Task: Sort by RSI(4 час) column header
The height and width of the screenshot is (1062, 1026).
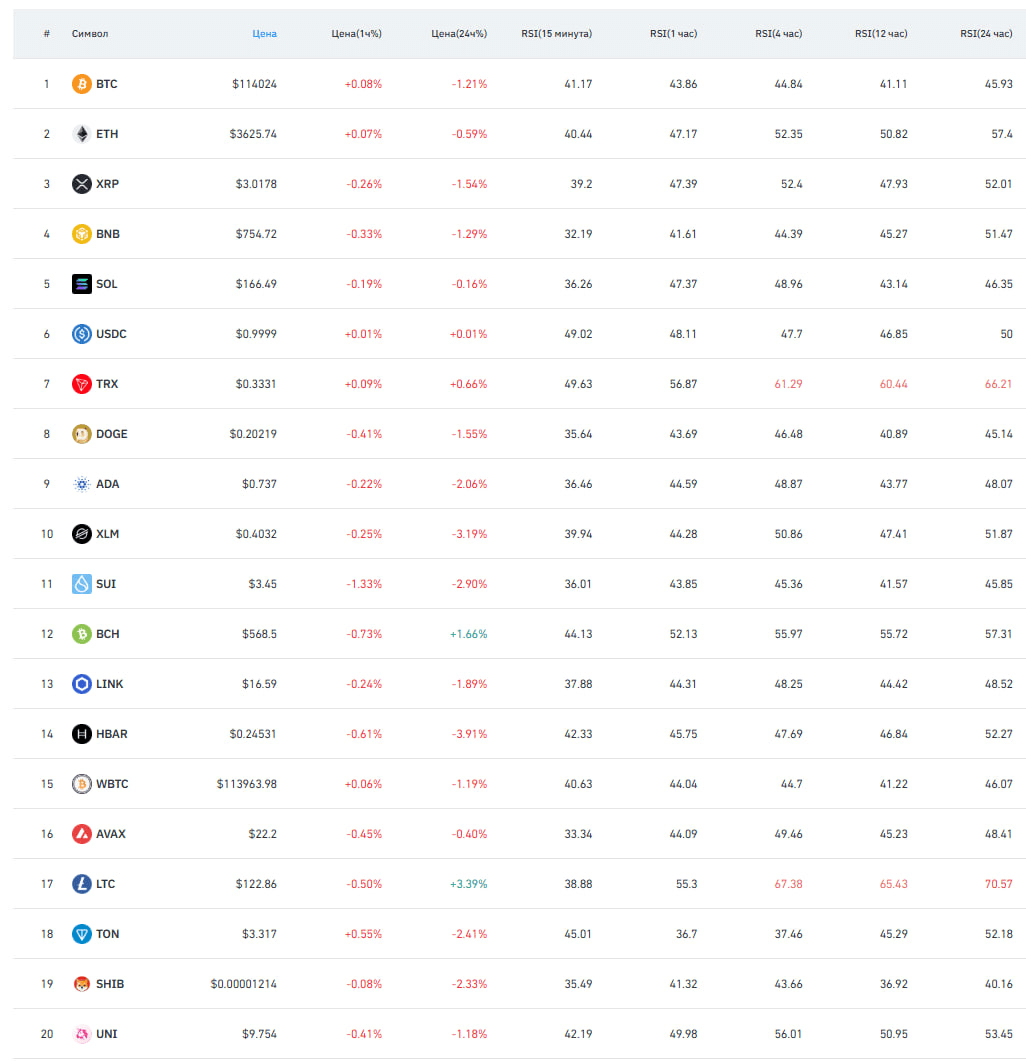Action: (x=778, y=34)
